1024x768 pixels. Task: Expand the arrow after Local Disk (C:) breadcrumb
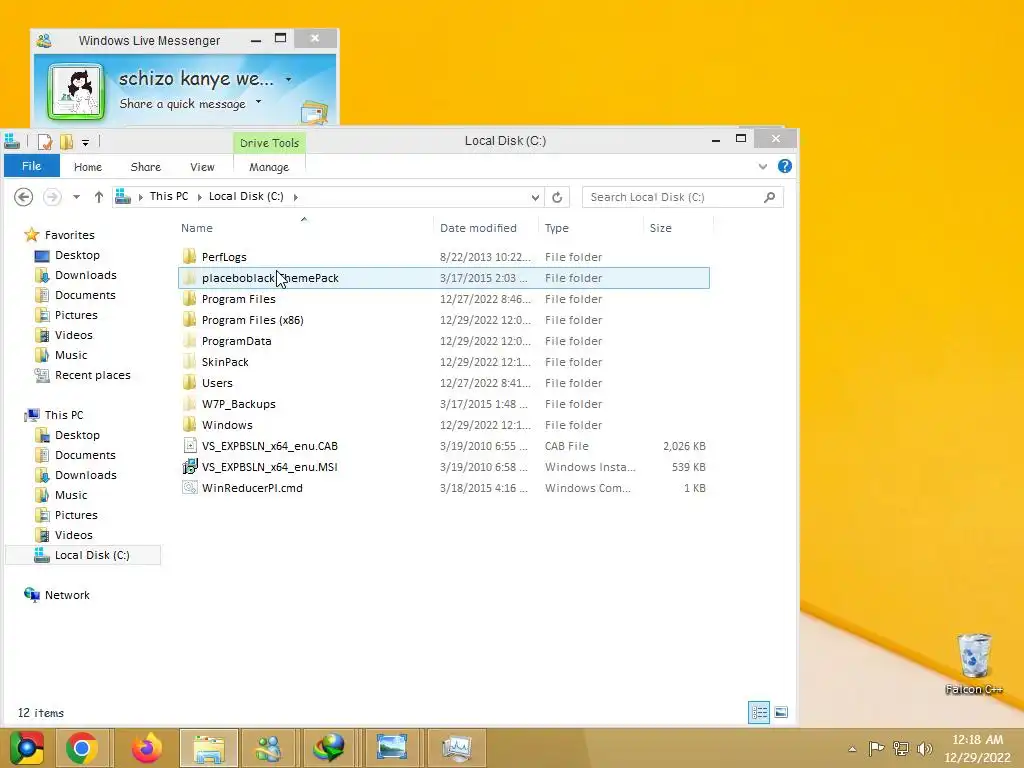click(x=296, y=197)
